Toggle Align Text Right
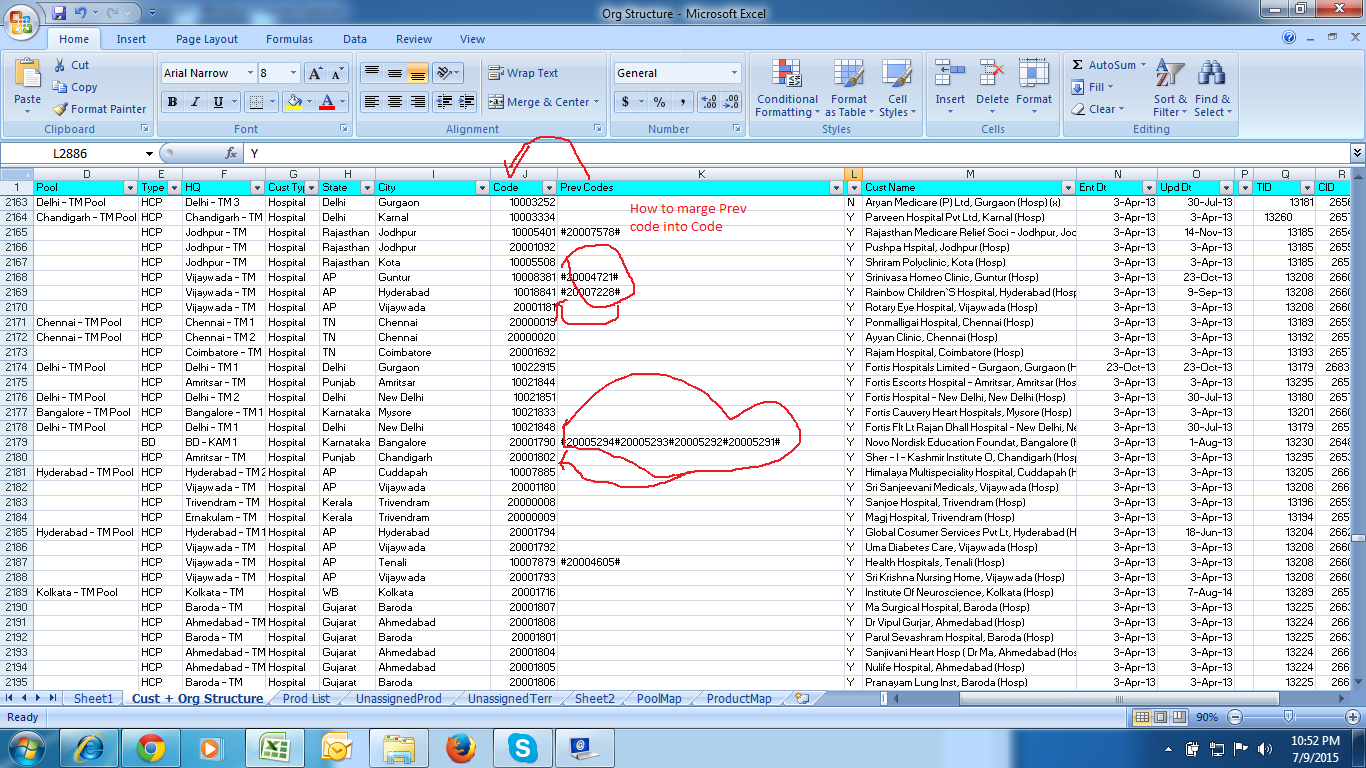The height and width of the screenshot is (768, 1366). tap(418, 102)
